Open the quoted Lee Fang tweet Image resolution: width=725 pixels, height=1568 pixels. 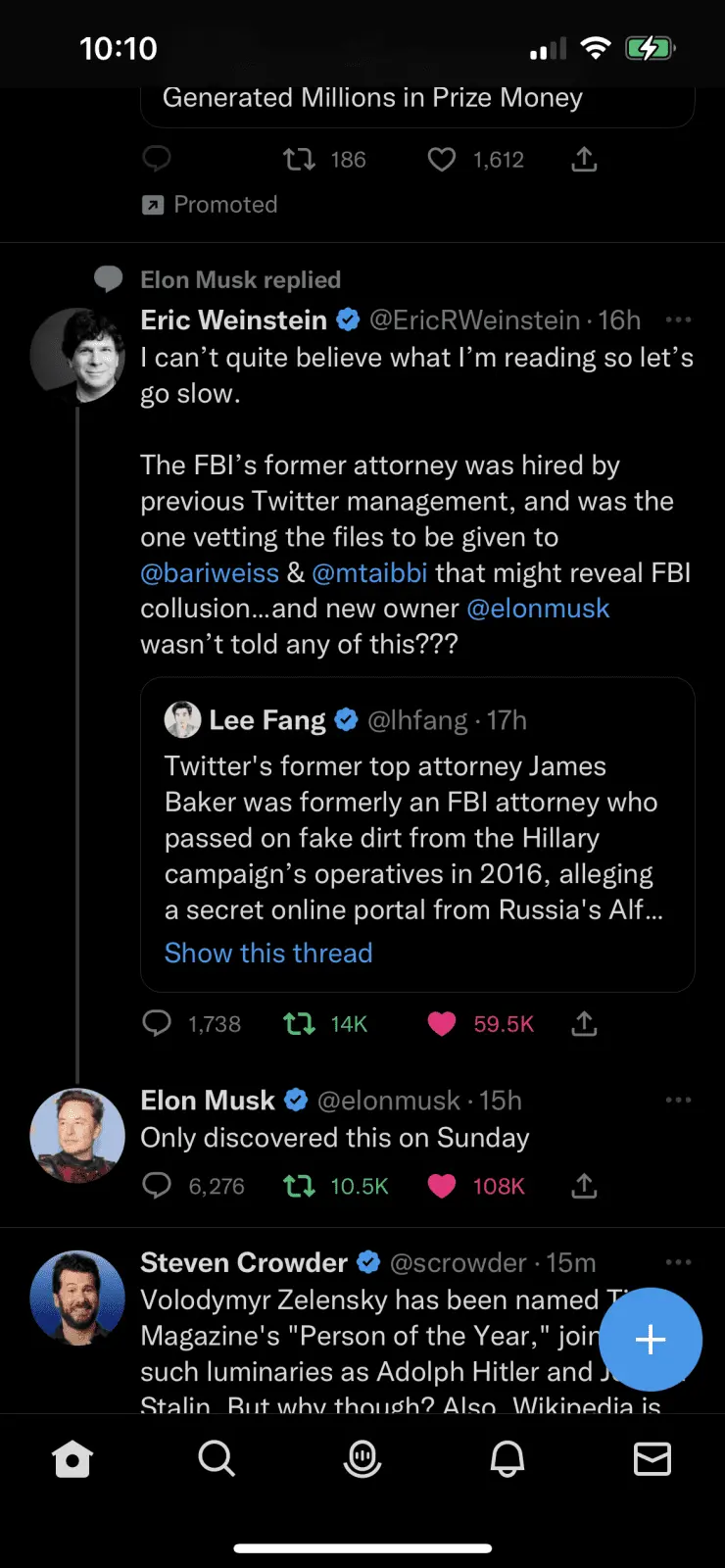coord(417,835)
